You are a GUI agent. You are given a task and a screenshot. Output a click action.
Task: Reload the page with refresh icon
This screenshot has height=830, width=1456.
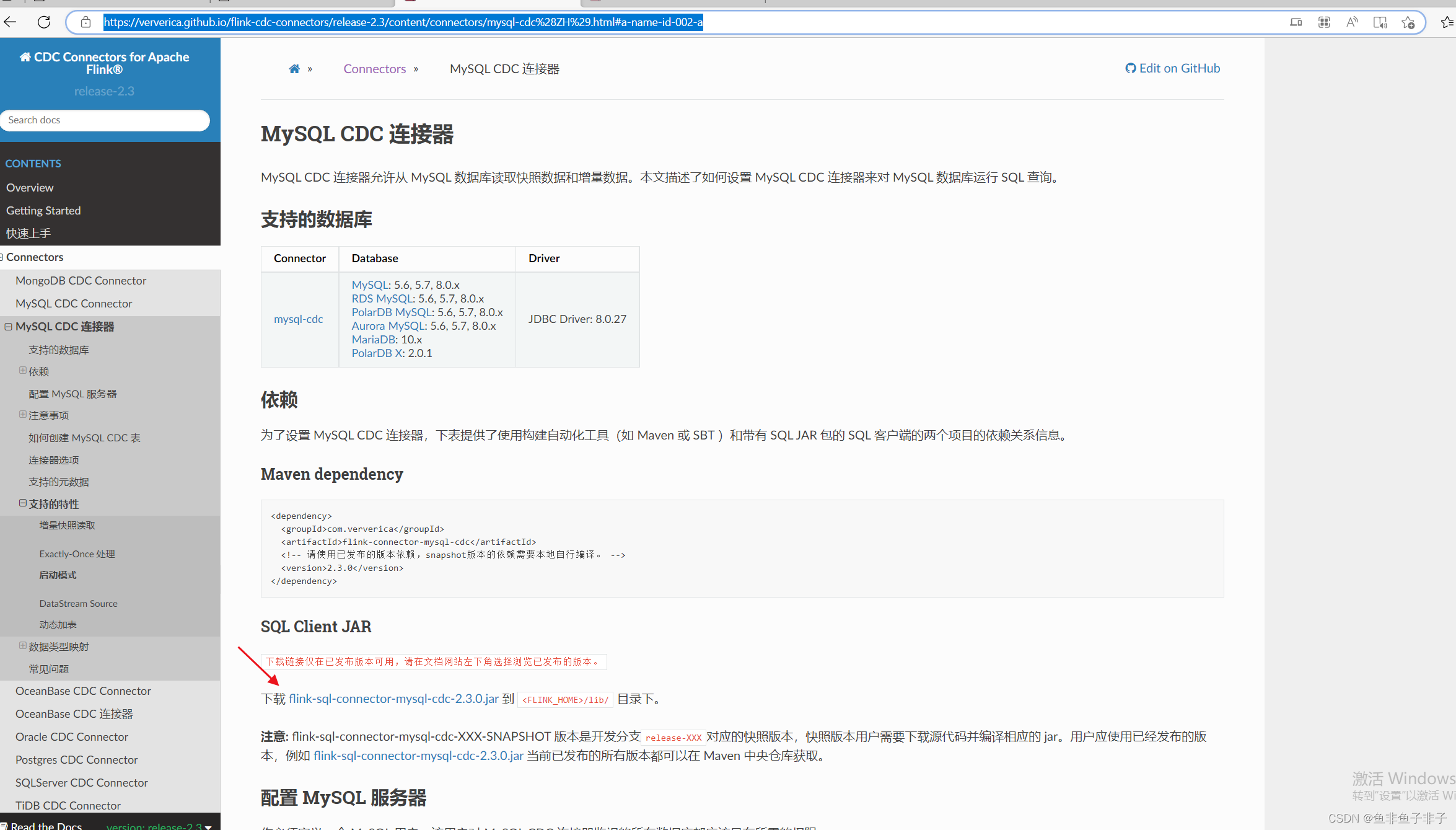pyautogui.click(x=44, y=22)
